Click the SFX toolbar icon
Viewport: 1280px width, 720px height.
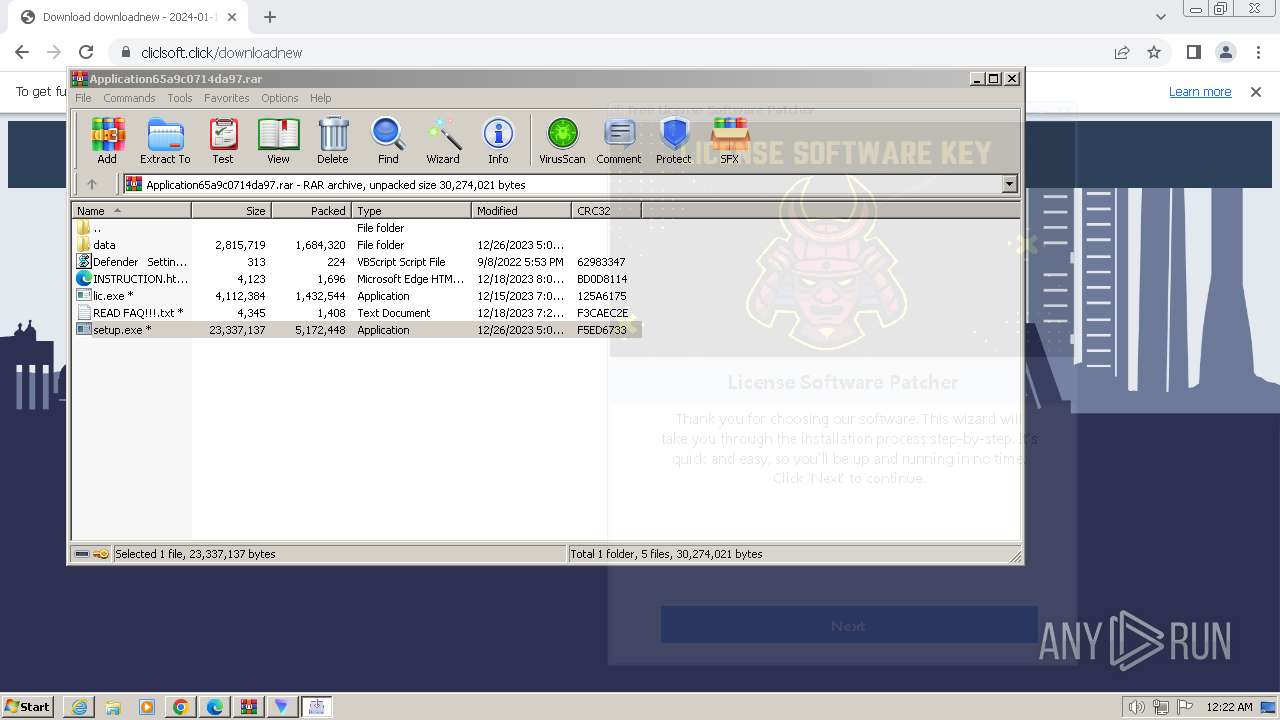coord(730,140)
